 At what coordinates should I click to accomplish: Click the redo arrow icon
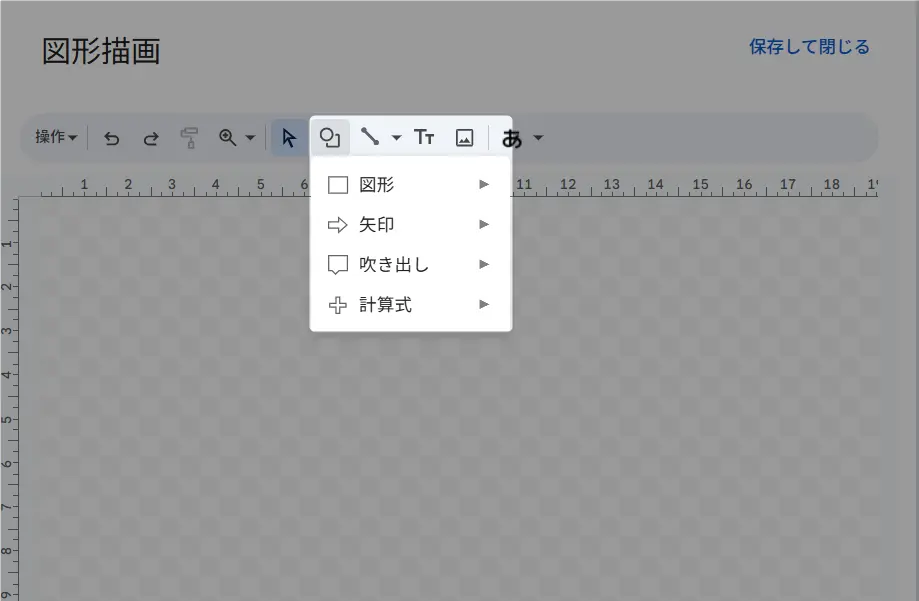tap(151, 138)
